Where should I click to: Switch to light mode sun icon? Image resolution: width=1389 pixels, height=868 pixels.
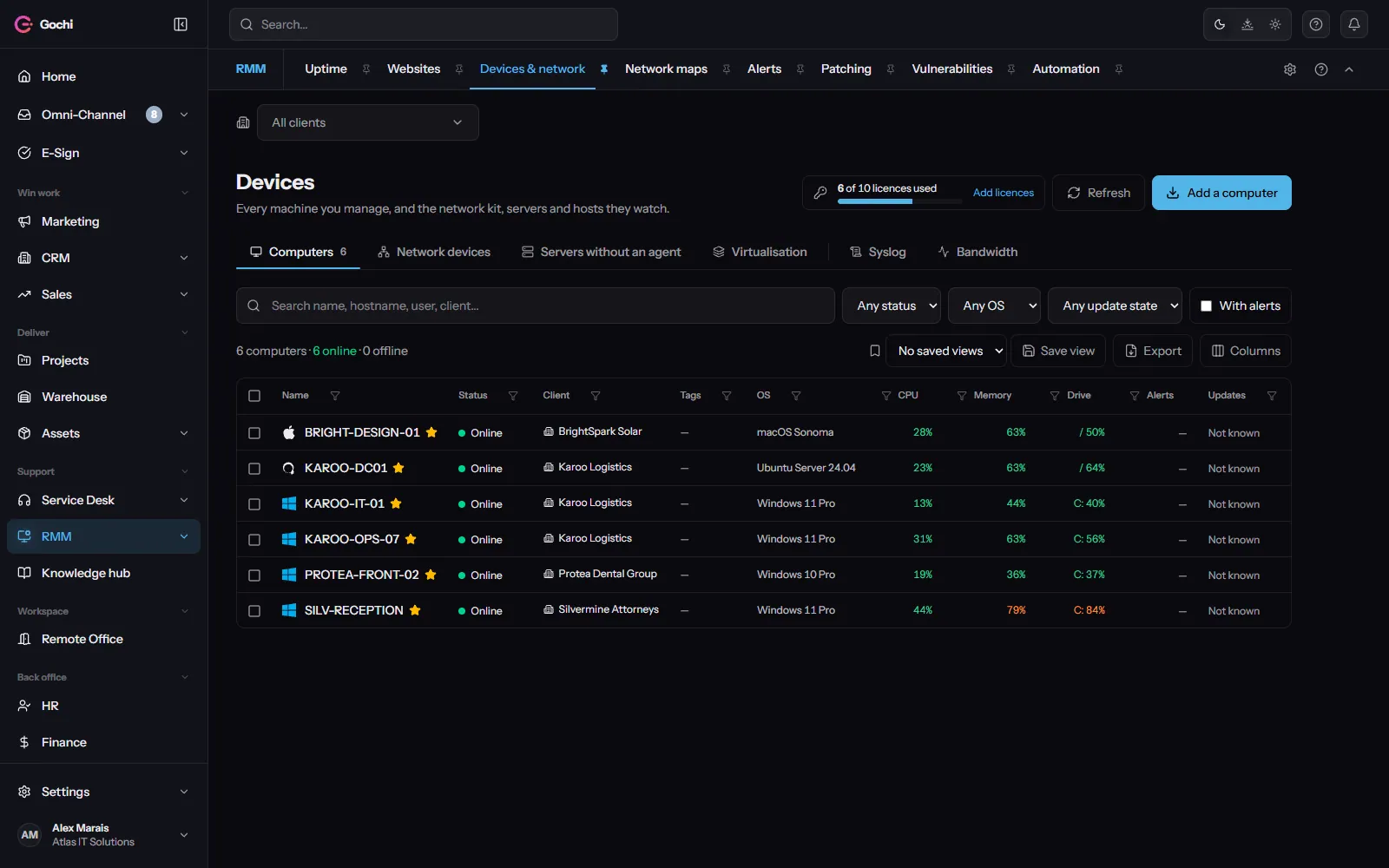1275,24
